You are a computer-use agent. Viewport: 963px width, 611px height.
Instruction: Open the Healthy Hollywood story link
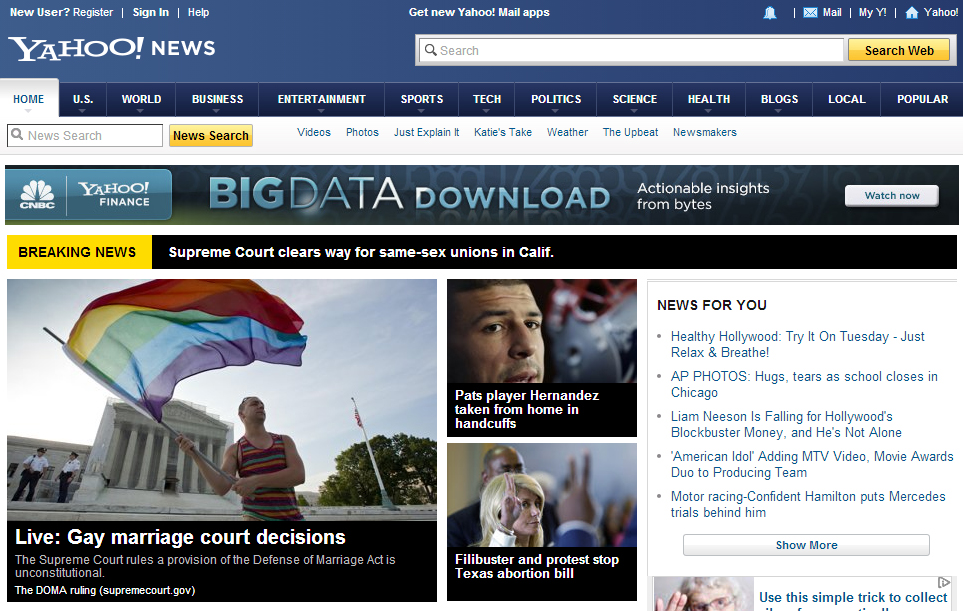(x=797, y=344)
